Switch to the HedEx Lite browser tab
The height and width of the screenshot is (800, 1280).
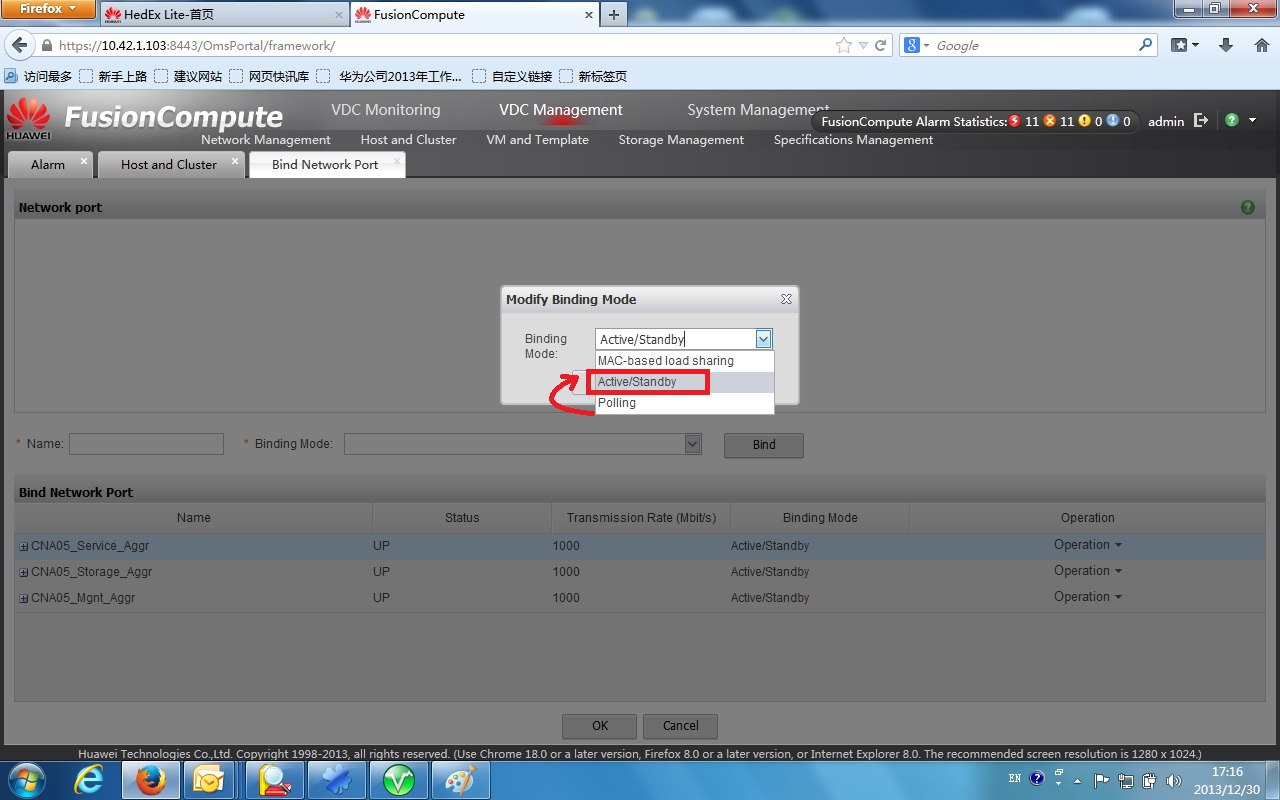click(224, 14)
